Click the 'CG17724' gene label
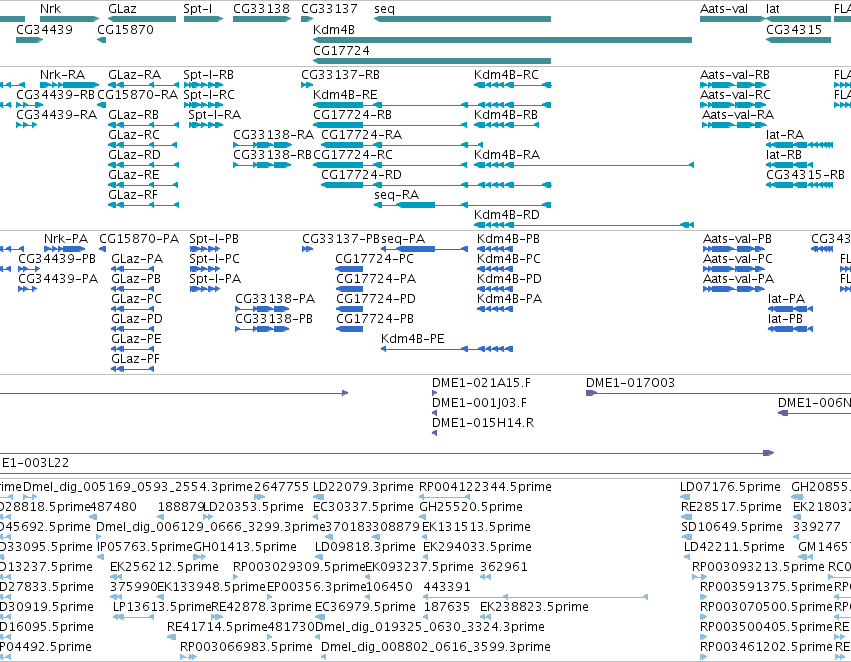 tap(341, 50)
